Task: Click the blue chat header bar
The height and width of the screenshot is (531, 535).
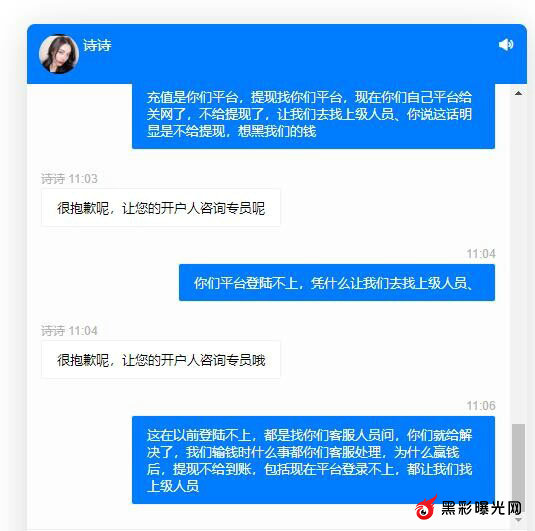Action: click(277, 54)
